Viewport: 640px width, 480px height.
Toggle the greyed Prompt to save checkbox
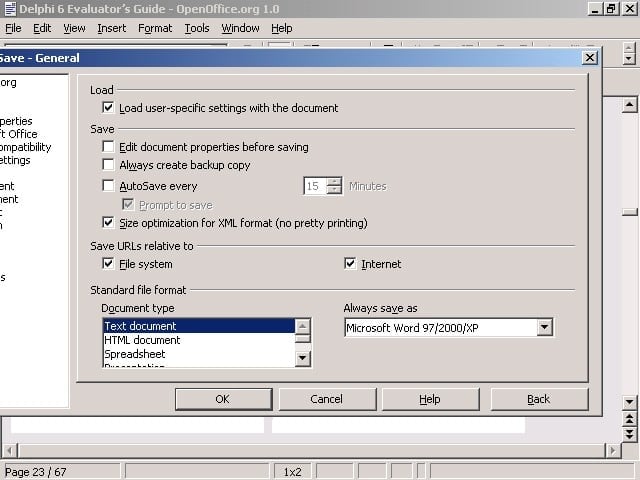[128, 204]
